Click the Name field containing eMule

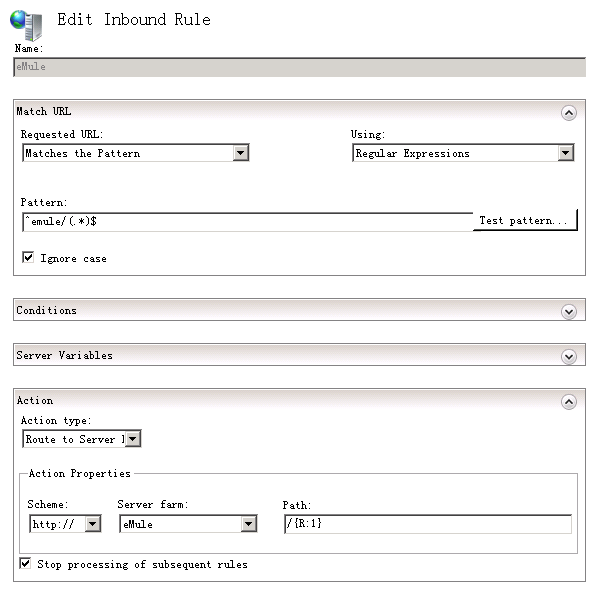(x=299, y=67)
